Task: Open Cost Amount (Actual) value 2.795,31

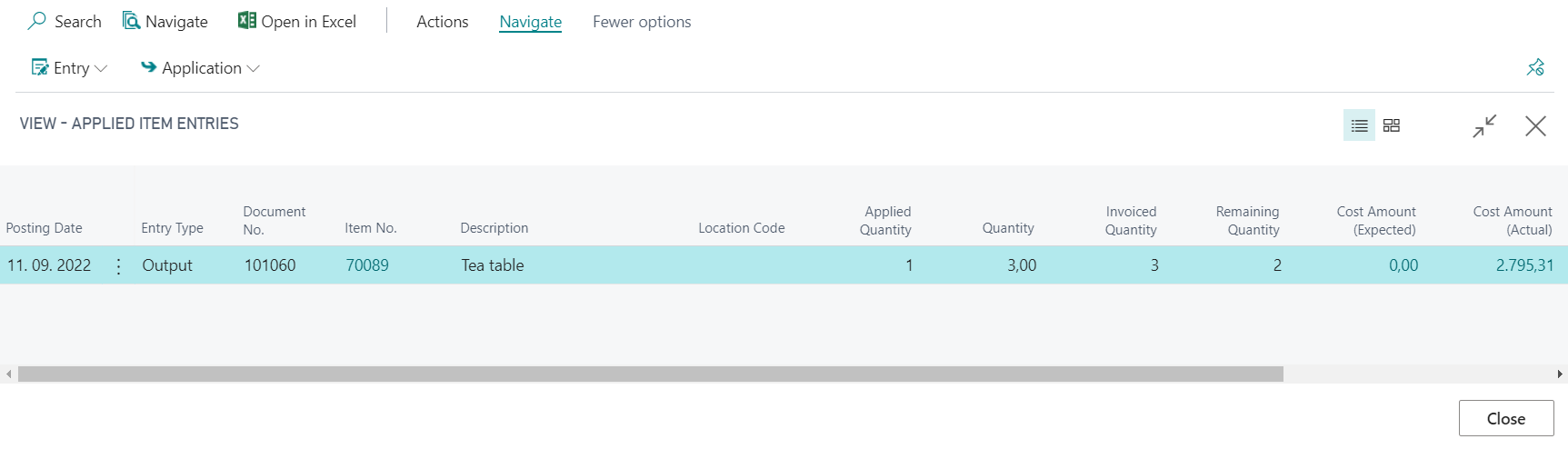Action: click(1524, 265)
